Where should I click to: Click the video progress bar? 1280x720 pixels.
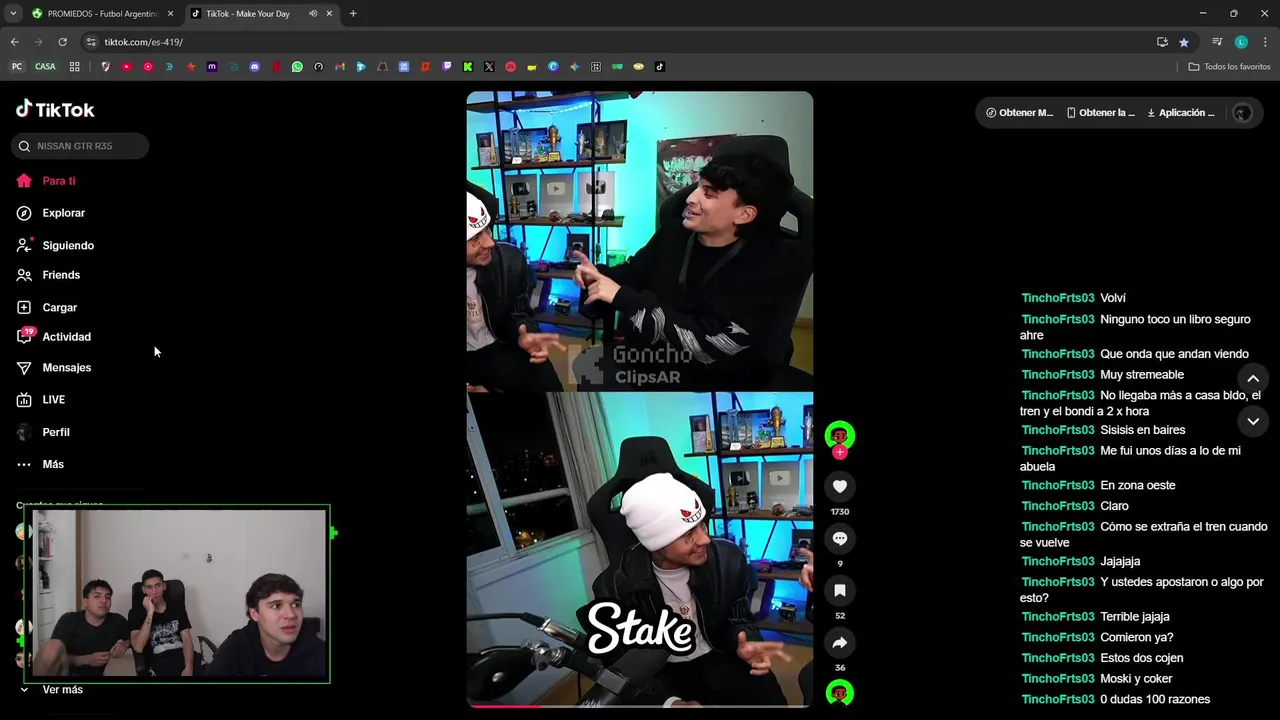[x=640, y=706]
